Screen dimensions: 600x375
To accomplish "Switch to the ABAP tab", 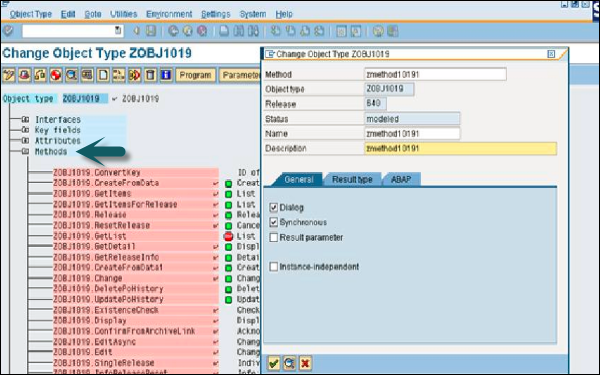I will click(401, 179).
